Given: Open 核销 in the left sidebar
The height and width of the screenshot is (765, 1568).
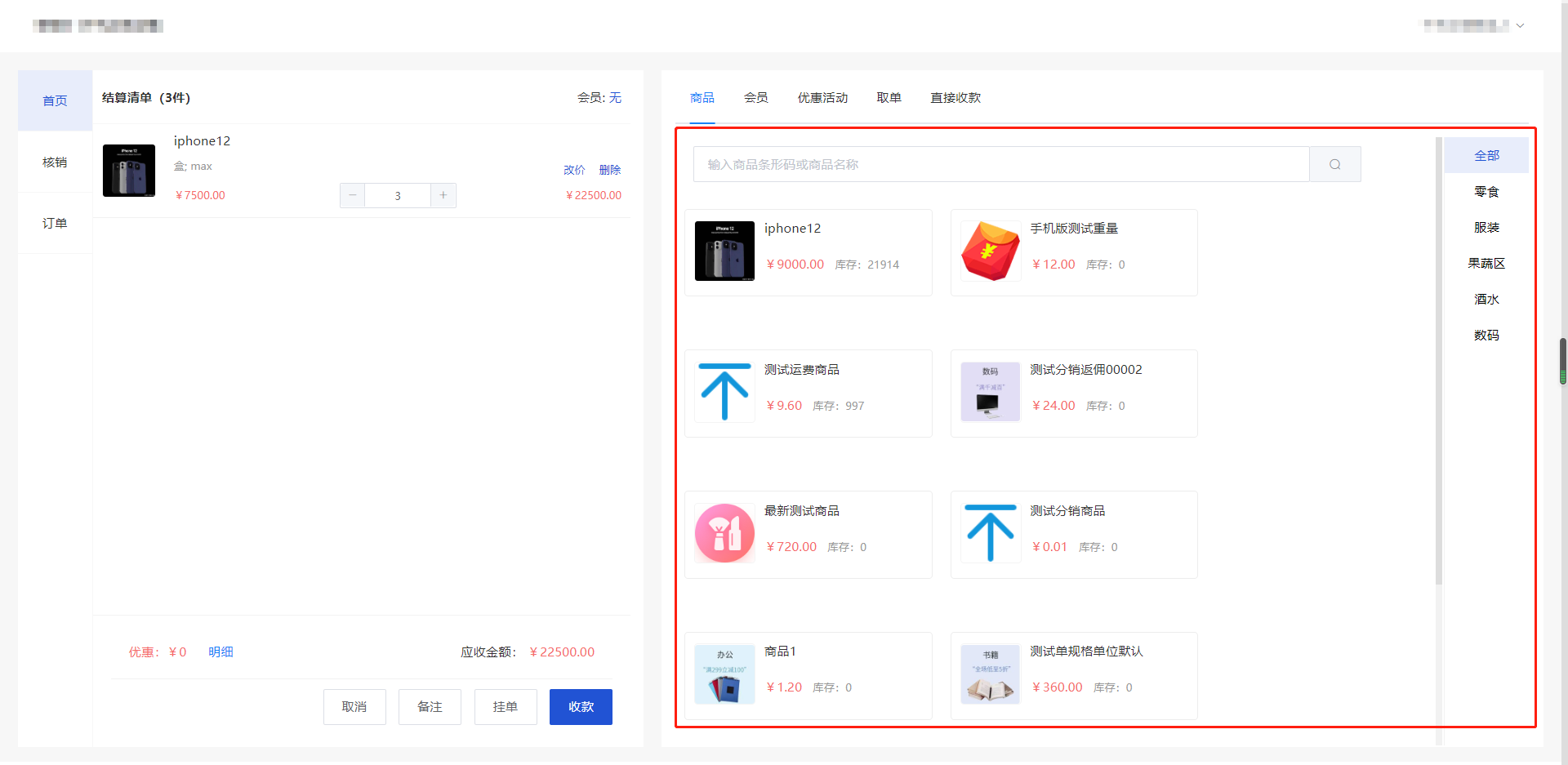Looking at the screenshot, I should pos(55,162).
